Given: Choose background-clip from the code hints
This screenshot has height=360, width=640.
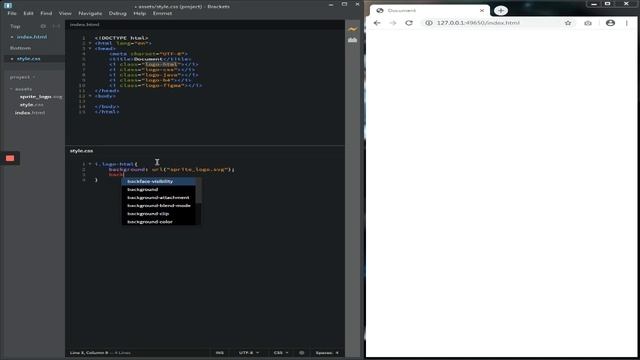Looking at the screenshot, I should [x=158, y=214].
